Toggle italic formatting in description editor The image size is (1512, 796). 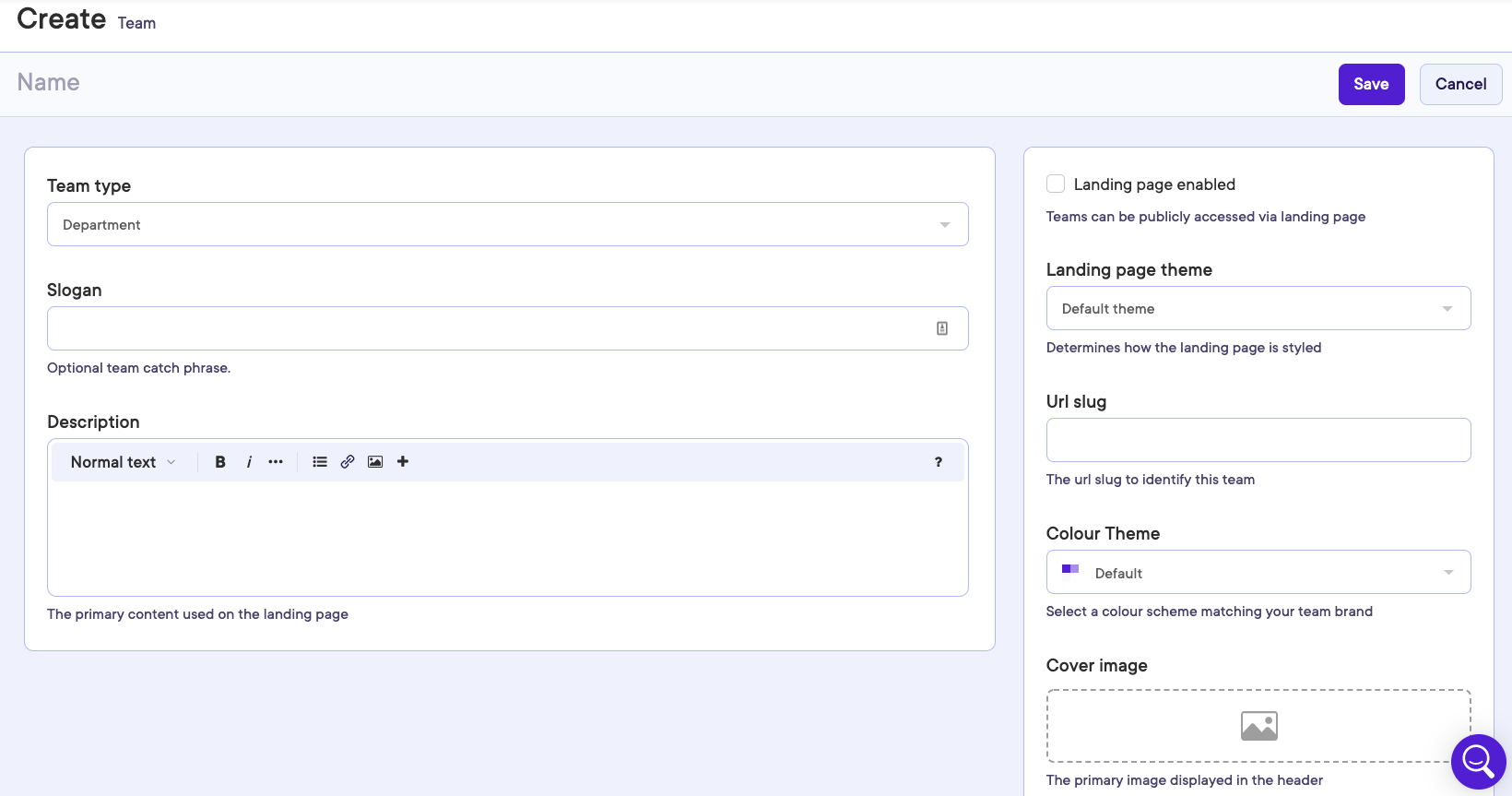tap(249, 462)
